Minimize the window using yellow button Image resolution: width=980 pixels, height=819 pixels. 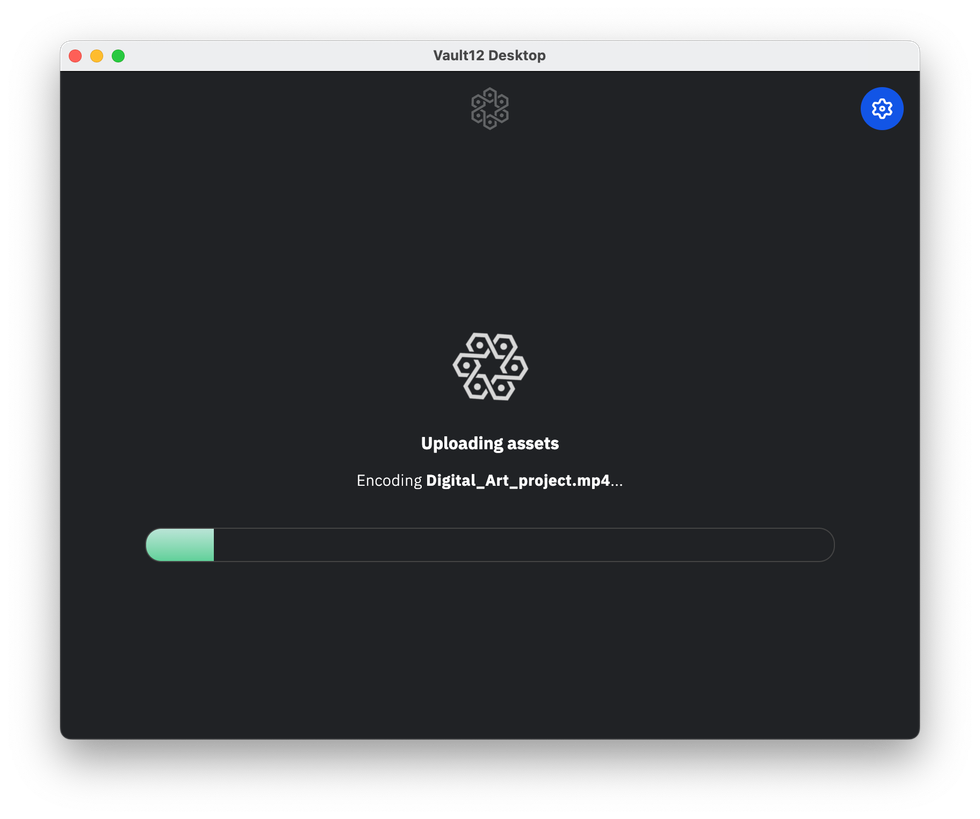tap(97, 56)
